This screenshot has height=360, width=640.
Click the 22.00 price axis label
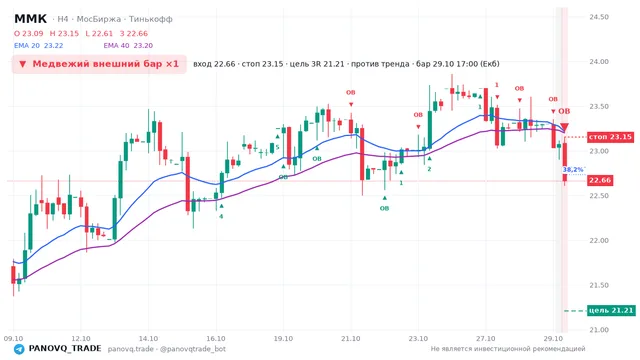click(599, 240)
